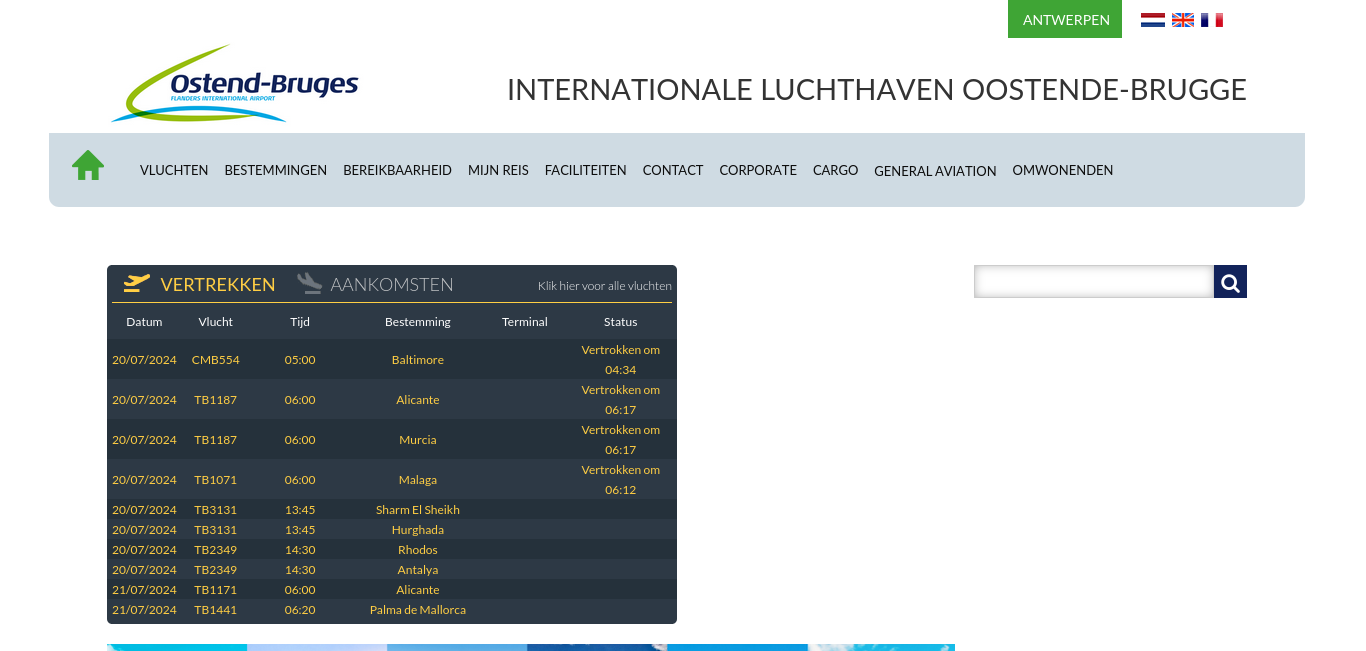This screenshot has height=651, width=1366.
Task: Click the Vlucht column header
Action: click(216, 322)
